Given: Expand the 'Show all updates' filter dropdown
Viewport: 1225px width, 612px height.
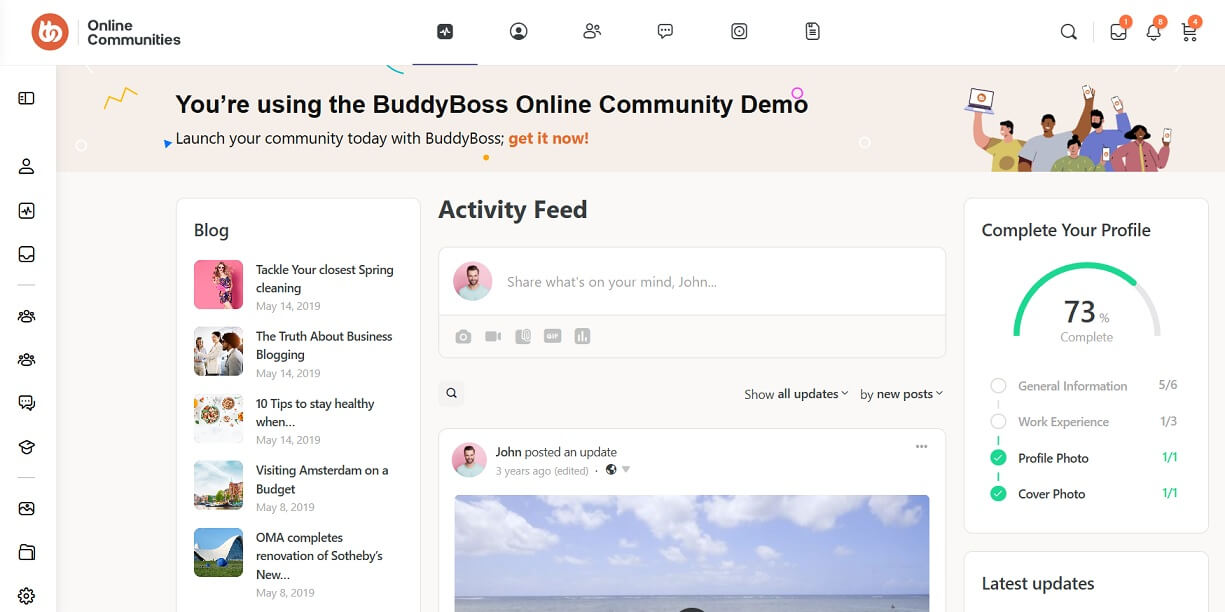Looking at the screenshot, I should click(x=796, y=394).
